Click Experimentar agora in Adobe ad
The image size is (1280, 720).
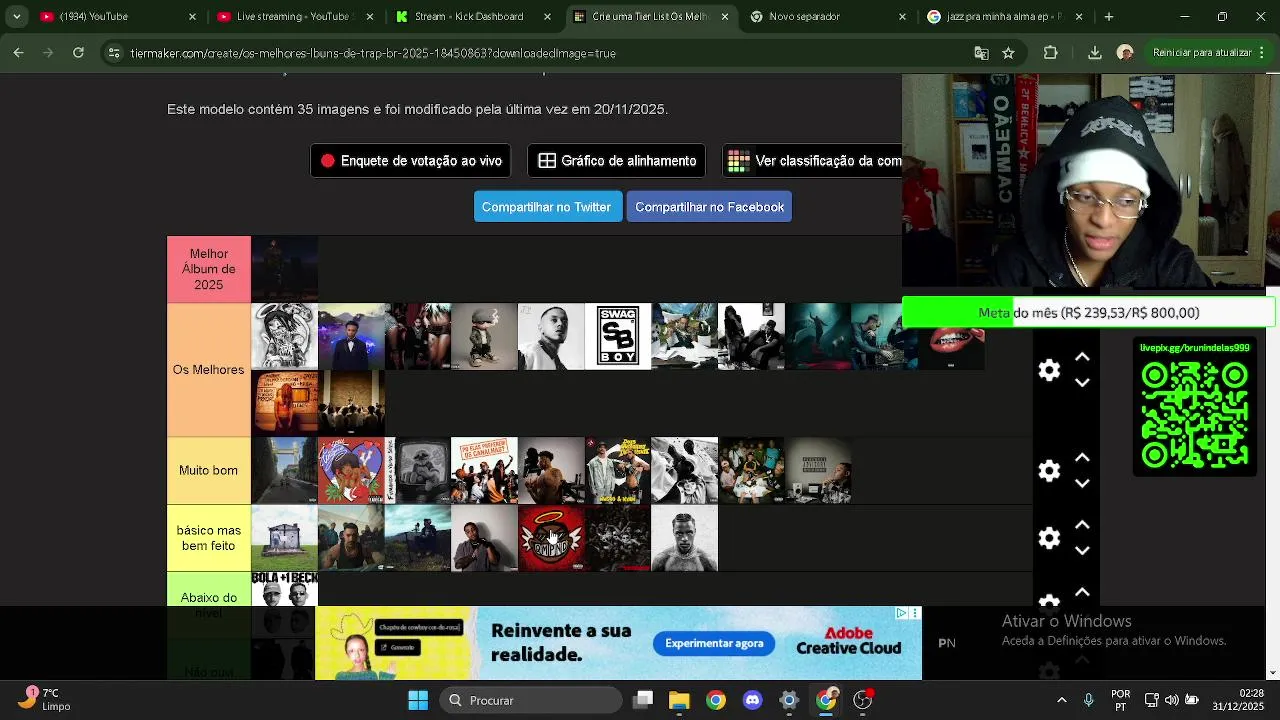point(714,643)
